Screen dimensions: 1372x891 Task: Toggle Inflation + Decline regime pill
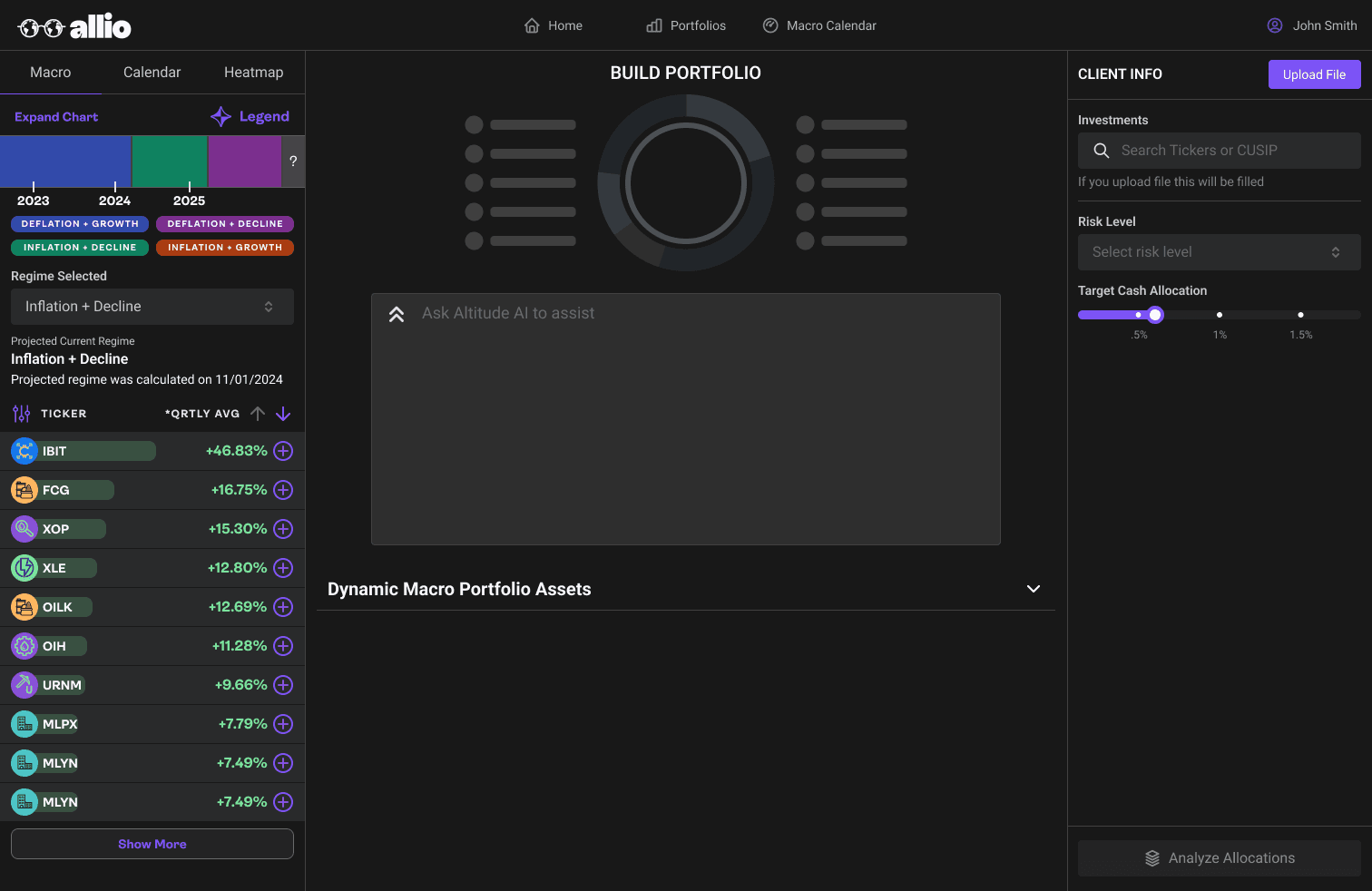coord(80,248)
